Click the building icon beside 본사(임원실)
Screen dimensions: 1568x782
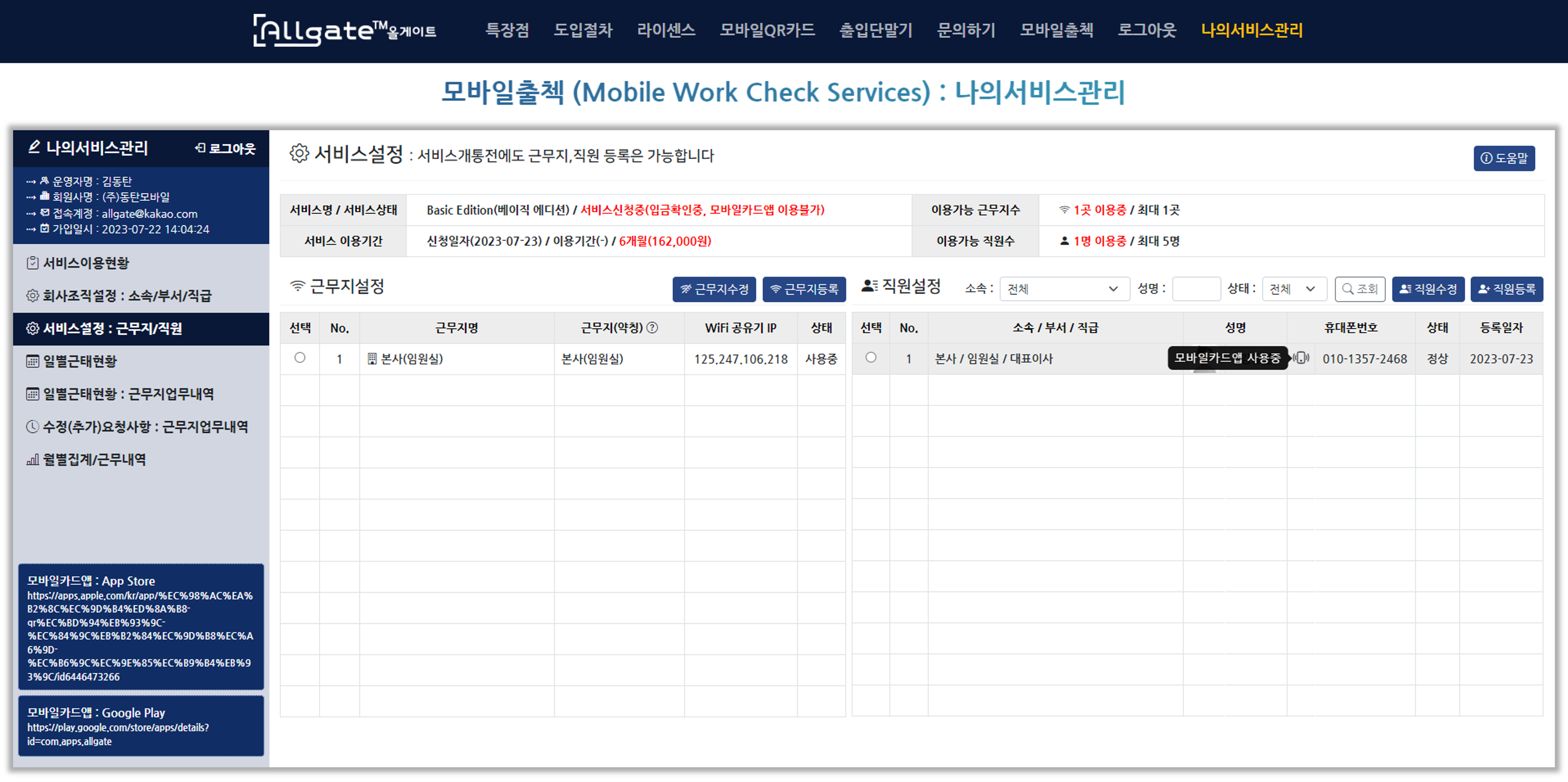pyautogui.click(x=372, y=359)
